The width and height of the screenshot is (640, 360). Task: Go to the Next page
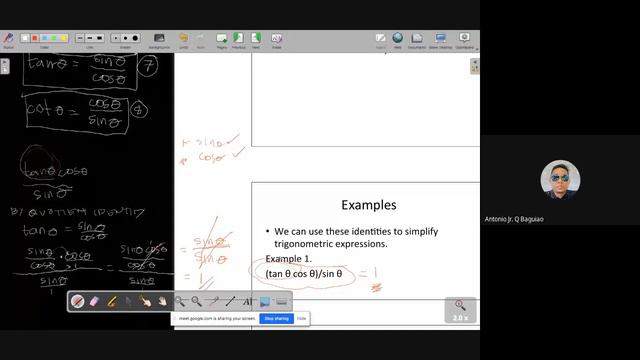click(x=256, y=40)
